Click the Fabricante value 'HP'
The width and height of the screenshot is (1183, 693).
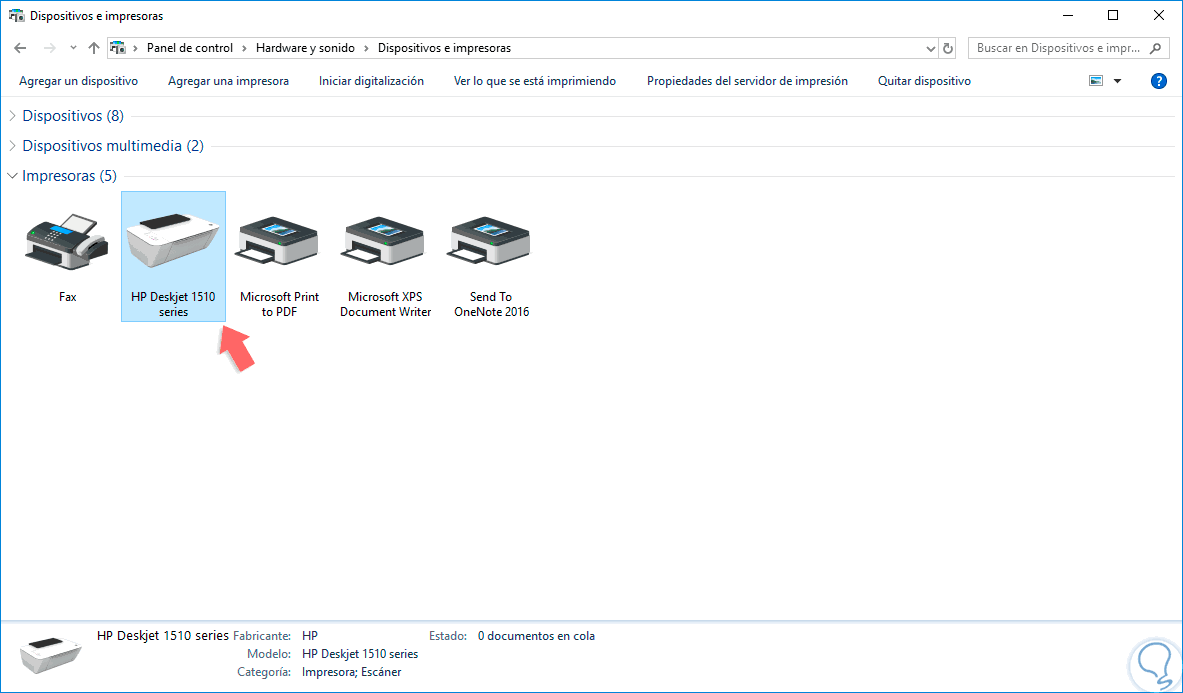(x=310, y=636)
